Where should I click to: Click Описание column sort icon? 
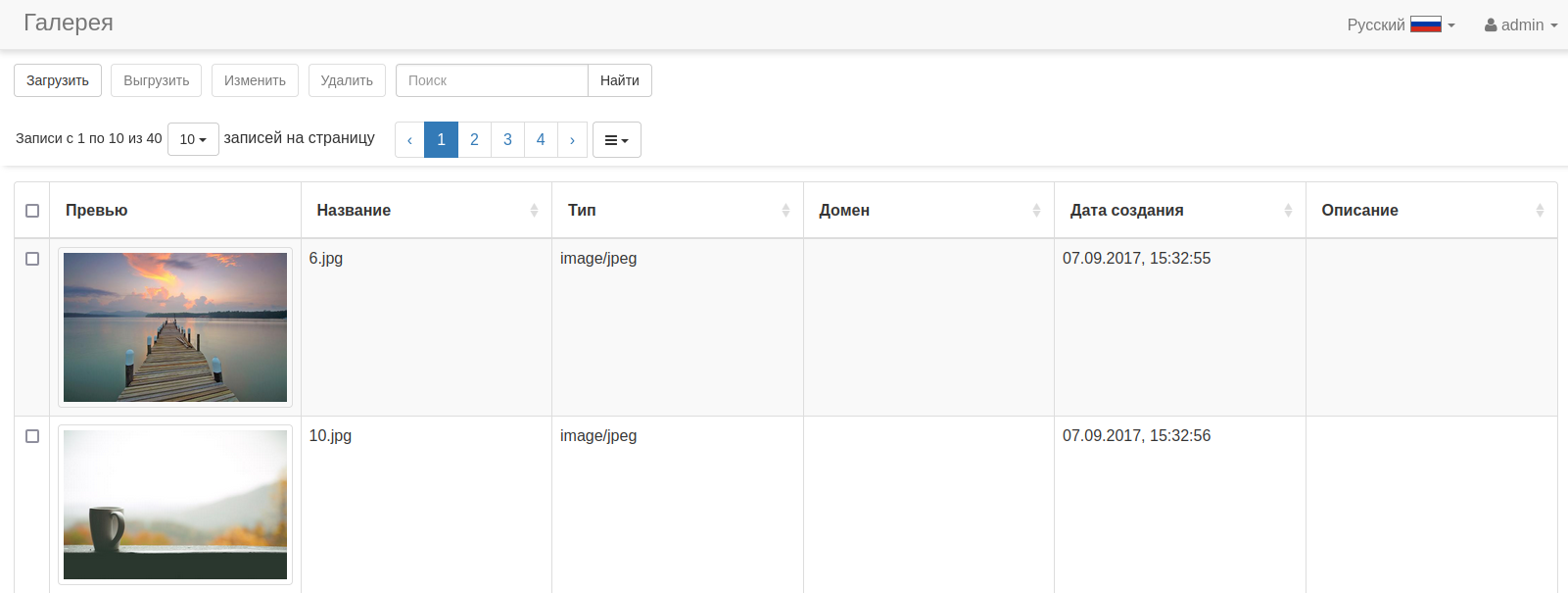coord(1540,211)
